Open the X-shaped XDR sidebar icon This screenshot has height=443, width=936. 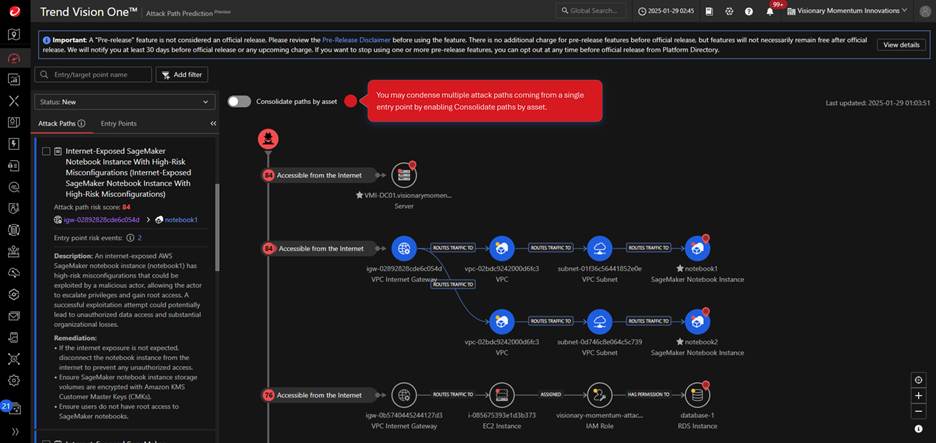pos(14,101)
